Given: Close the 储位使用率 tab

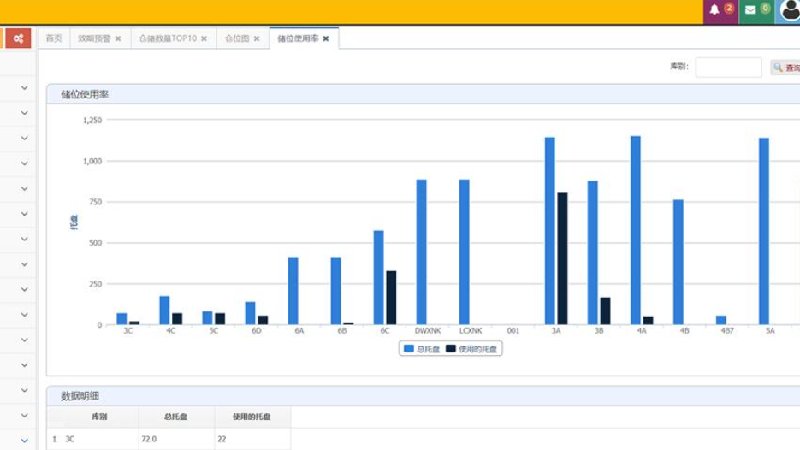Looking at the screenshot, I should (x=326, y=39).
